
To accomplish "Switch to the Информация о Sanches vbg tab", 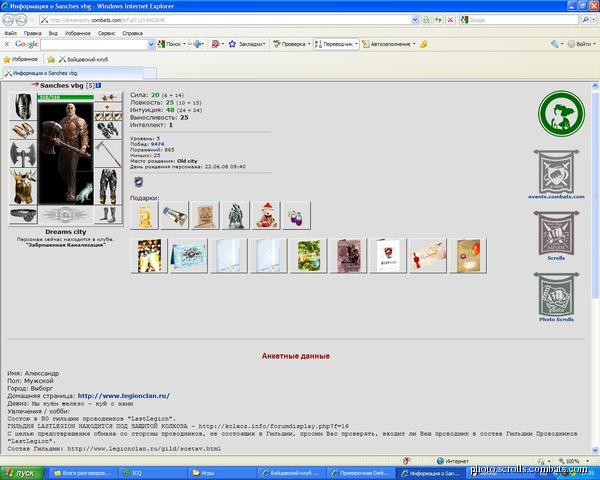I will (72, 73).
